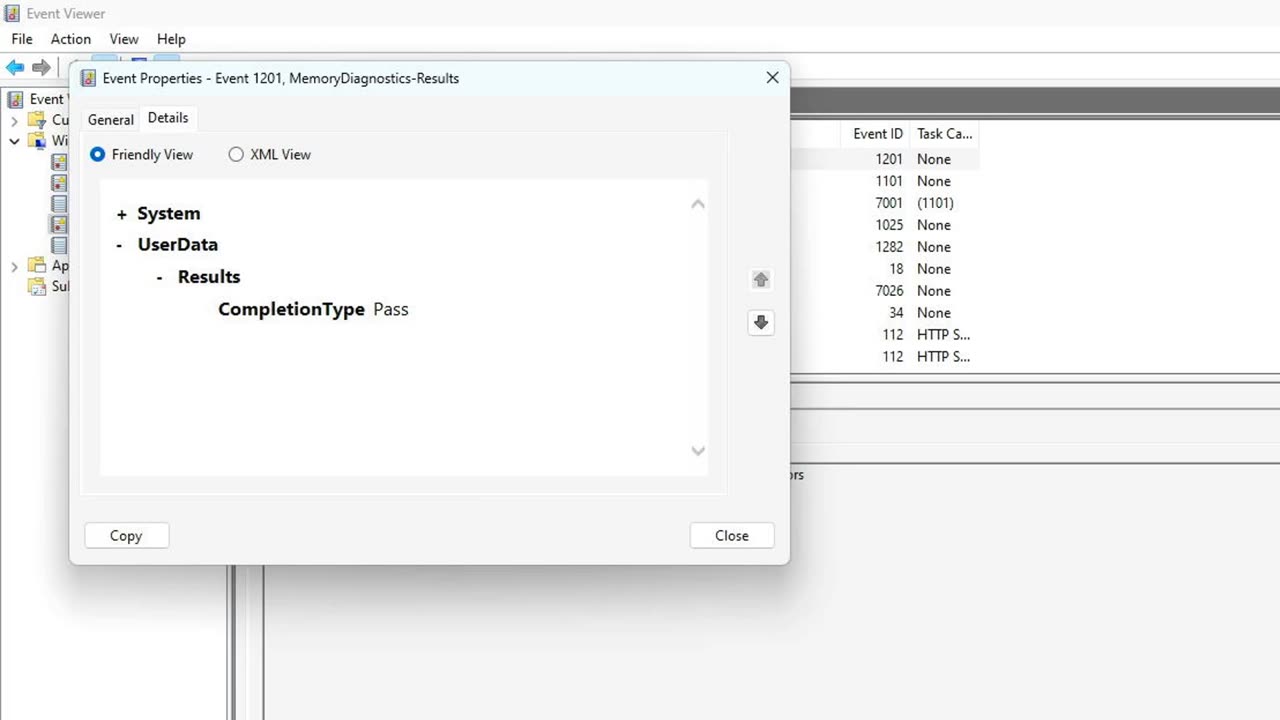Select the Windows Logs folder icon in tree
The height and width of the screenshot is (720, 1280).
coord(37,141)
